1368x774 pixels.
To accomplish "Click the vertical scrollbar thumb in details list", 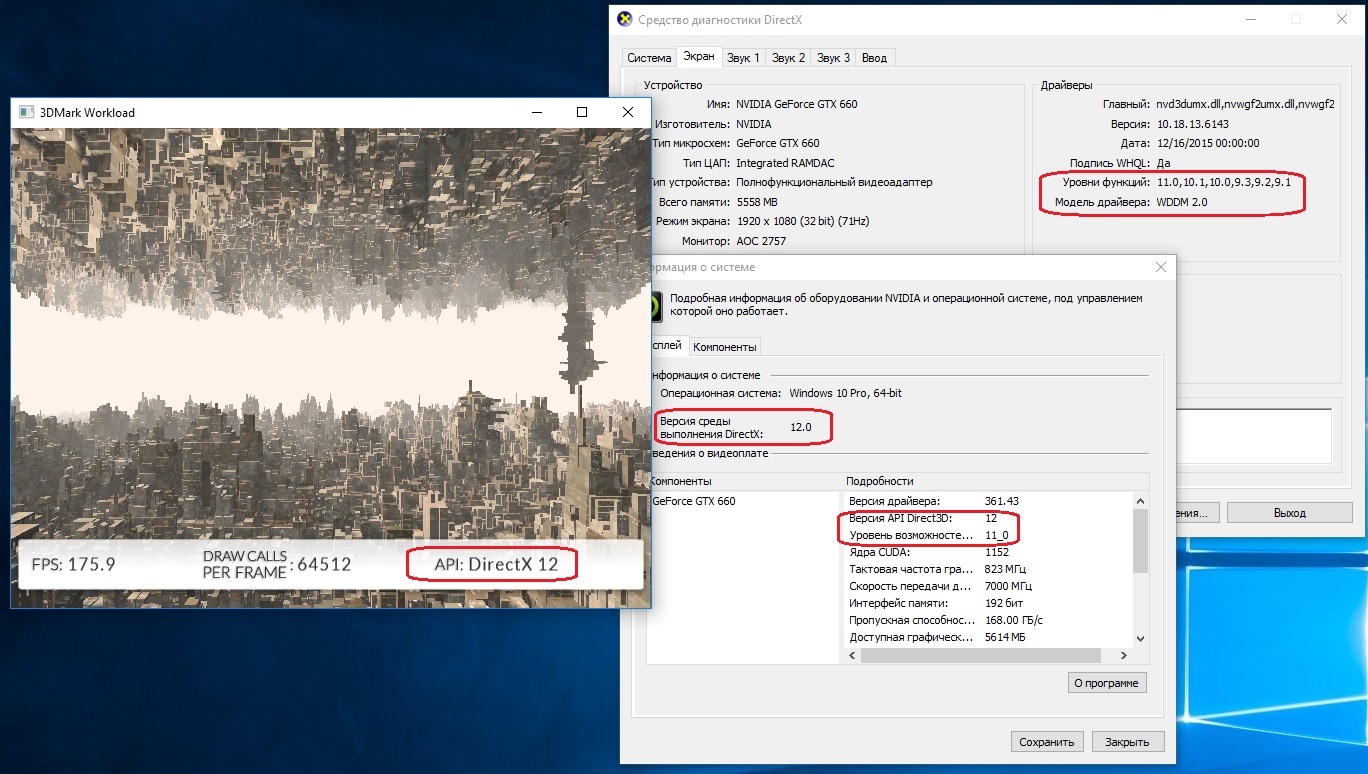I will (1141, 542).
